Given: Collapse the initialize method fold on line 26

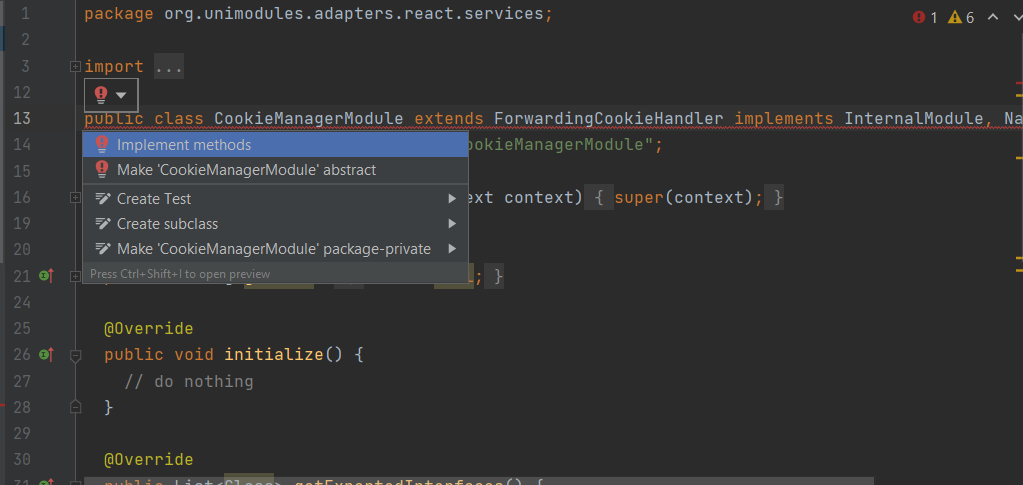Looking at the screenshot, I should pos(75,356).
